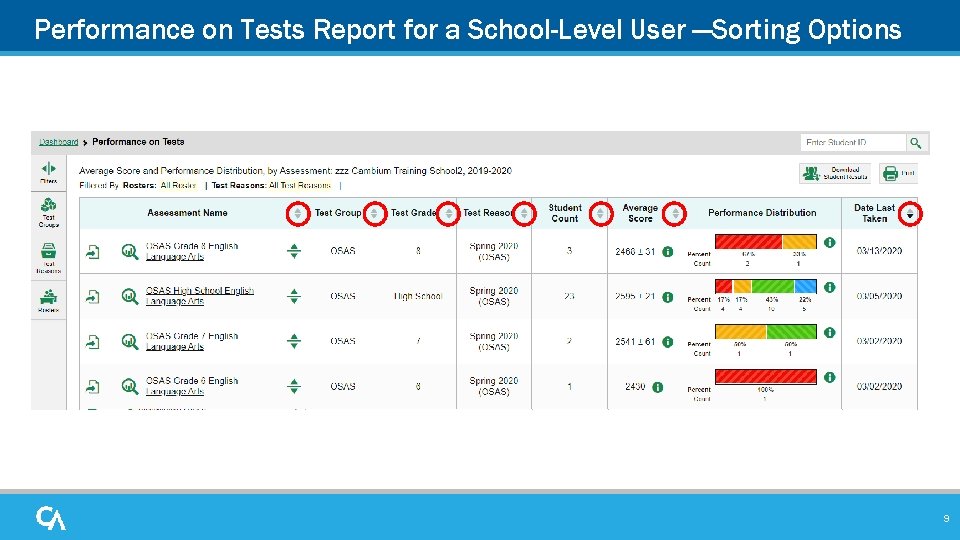
Task: Click distribution info icon for Grade 6 row
Action: click(830, 377)
